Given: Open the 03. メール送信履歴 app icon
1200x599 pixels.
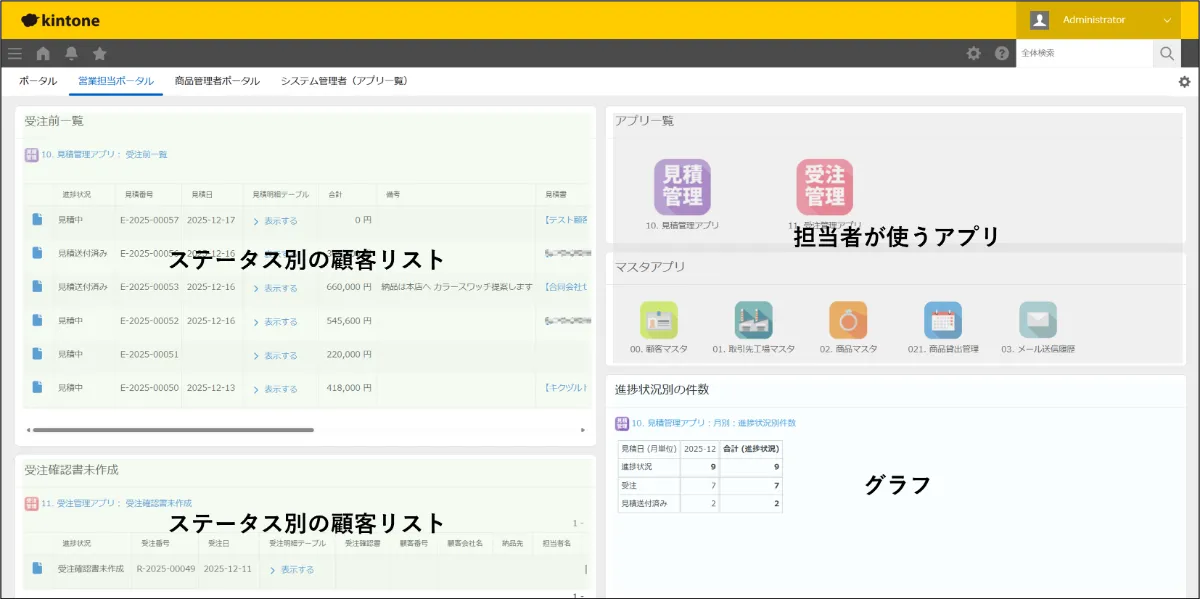Looking at the screenshot, I should [x=1037, y=320].
